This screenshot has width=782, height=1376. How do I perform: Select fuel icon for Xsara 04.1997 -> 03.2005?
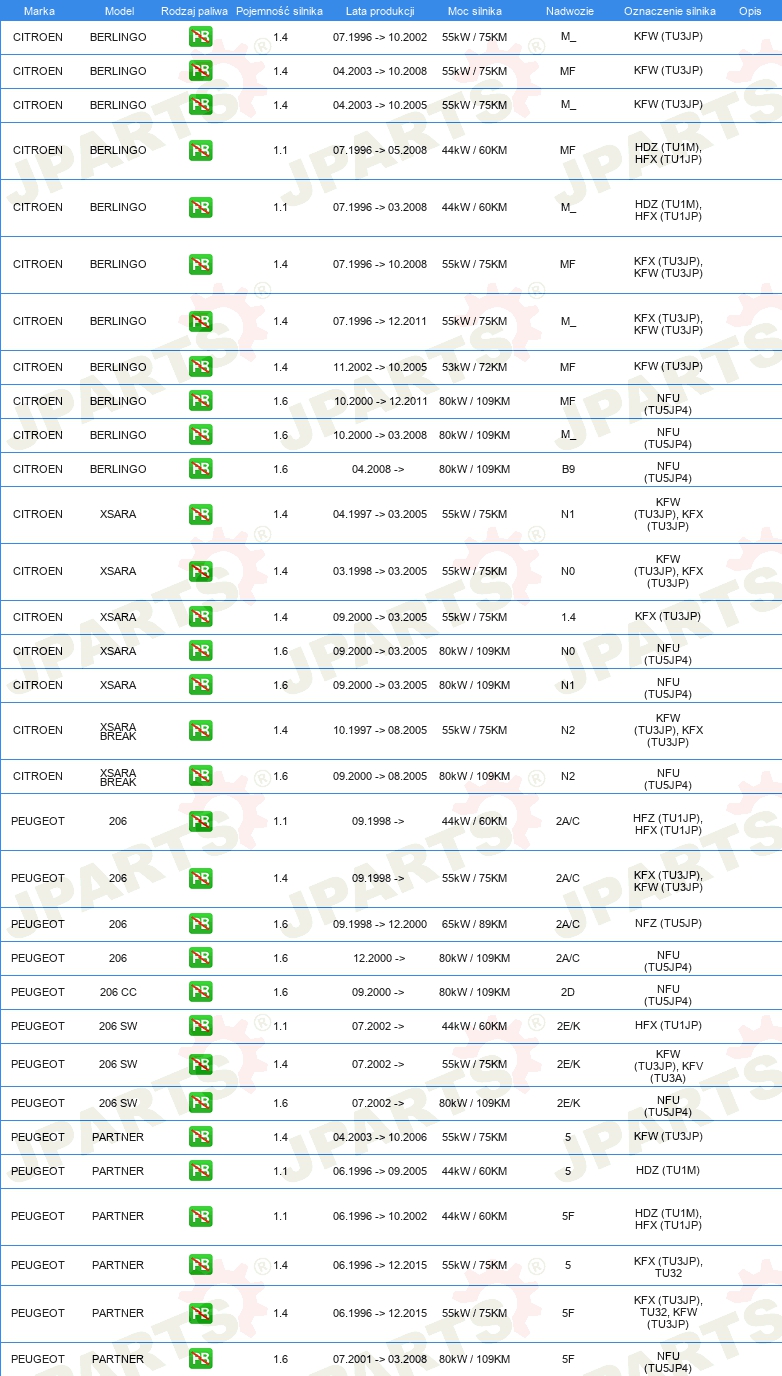click(x=201, y=515)
